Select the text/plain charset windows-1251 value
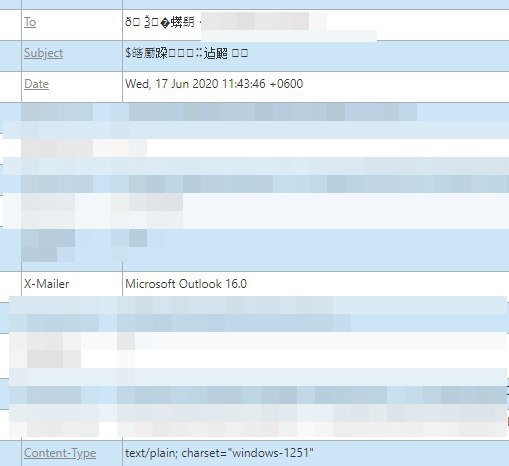509x466 pixels. (219, 453)
